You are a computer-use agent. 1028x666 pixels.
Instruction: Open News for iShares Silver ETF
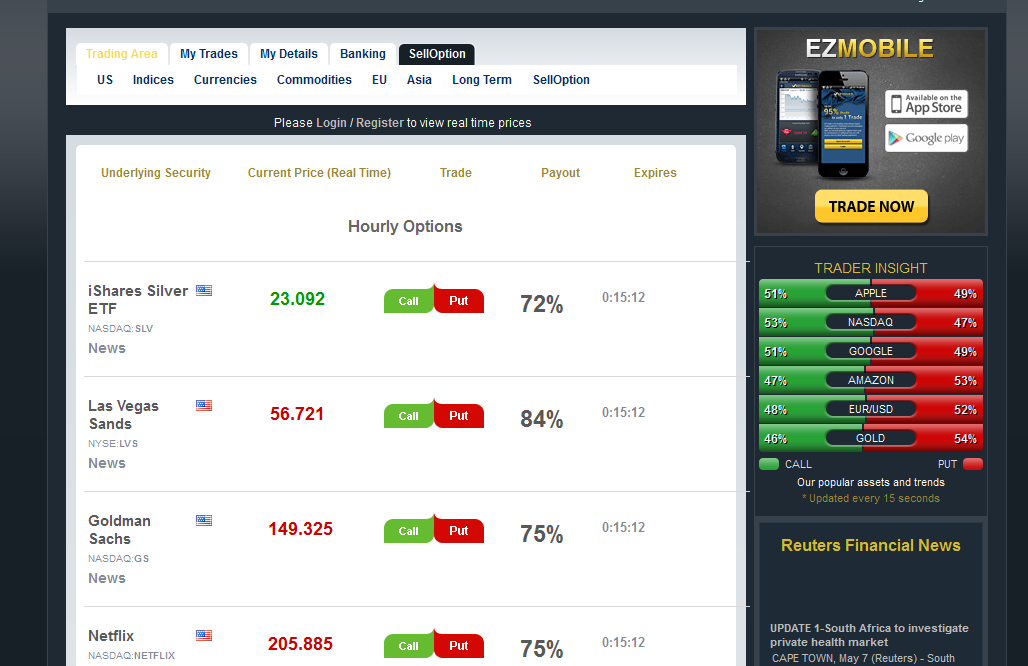tap(107, 348)
